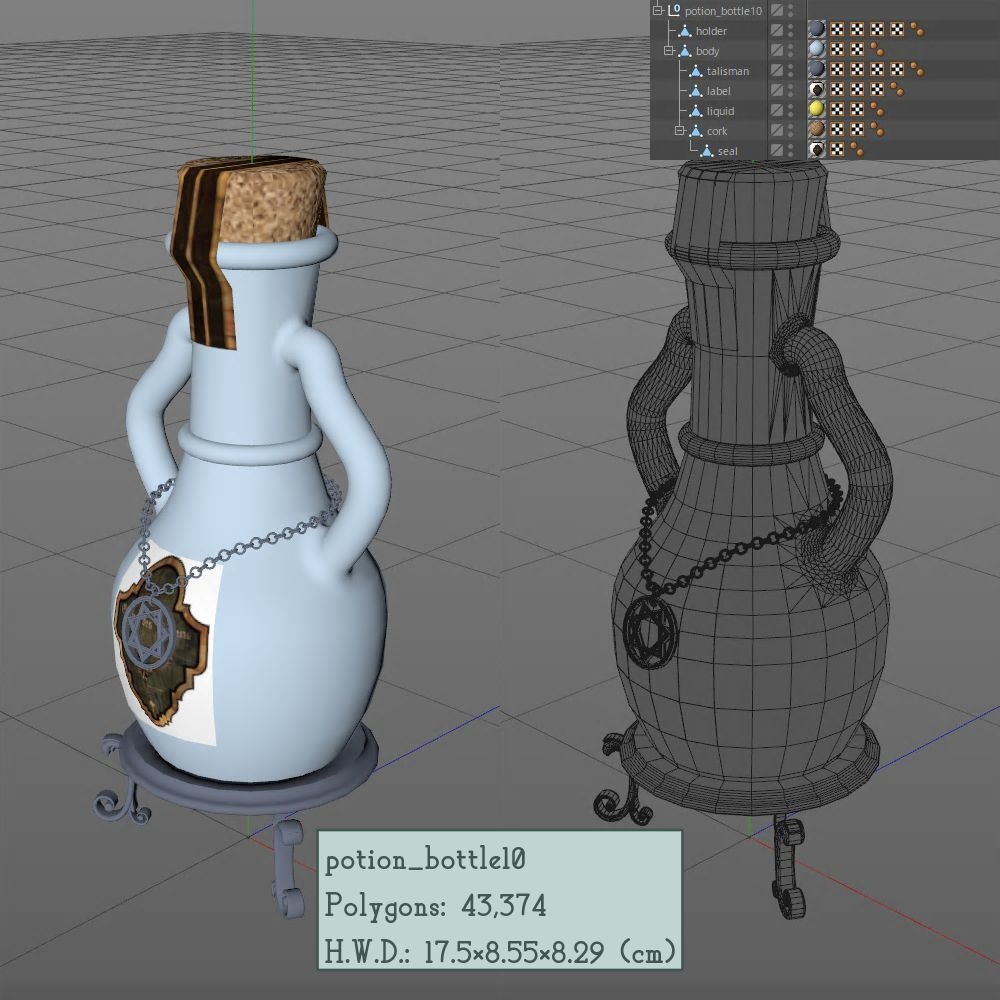Click the shield label on the shaded bottle
Viewport: 1000px width, 1000px height.
point(161,641)
